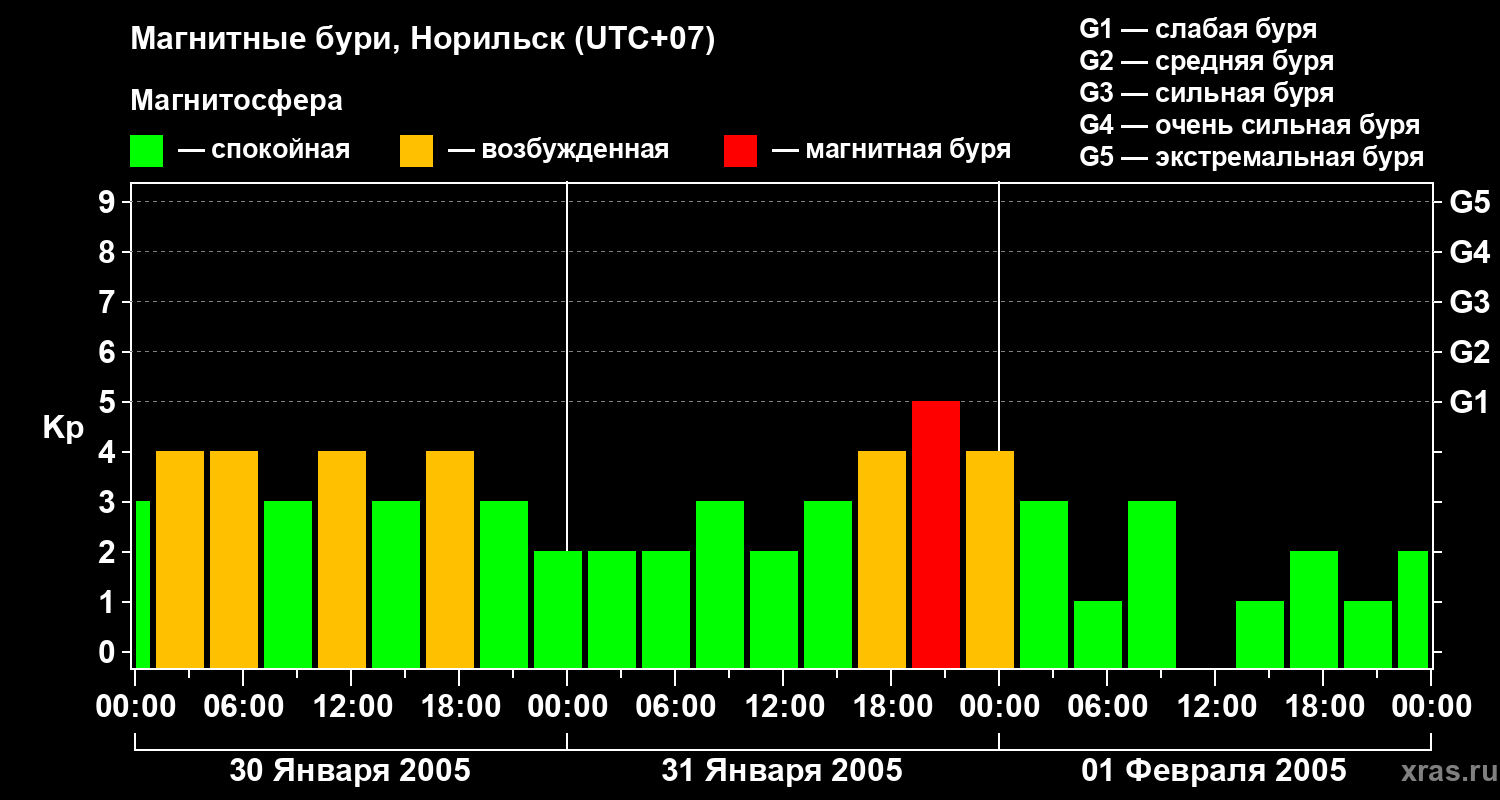Click the orange 'возбужденная' legend swatch
This screenshot has width=1500, height=800.
pyautogui.click(x=416, y=151)
